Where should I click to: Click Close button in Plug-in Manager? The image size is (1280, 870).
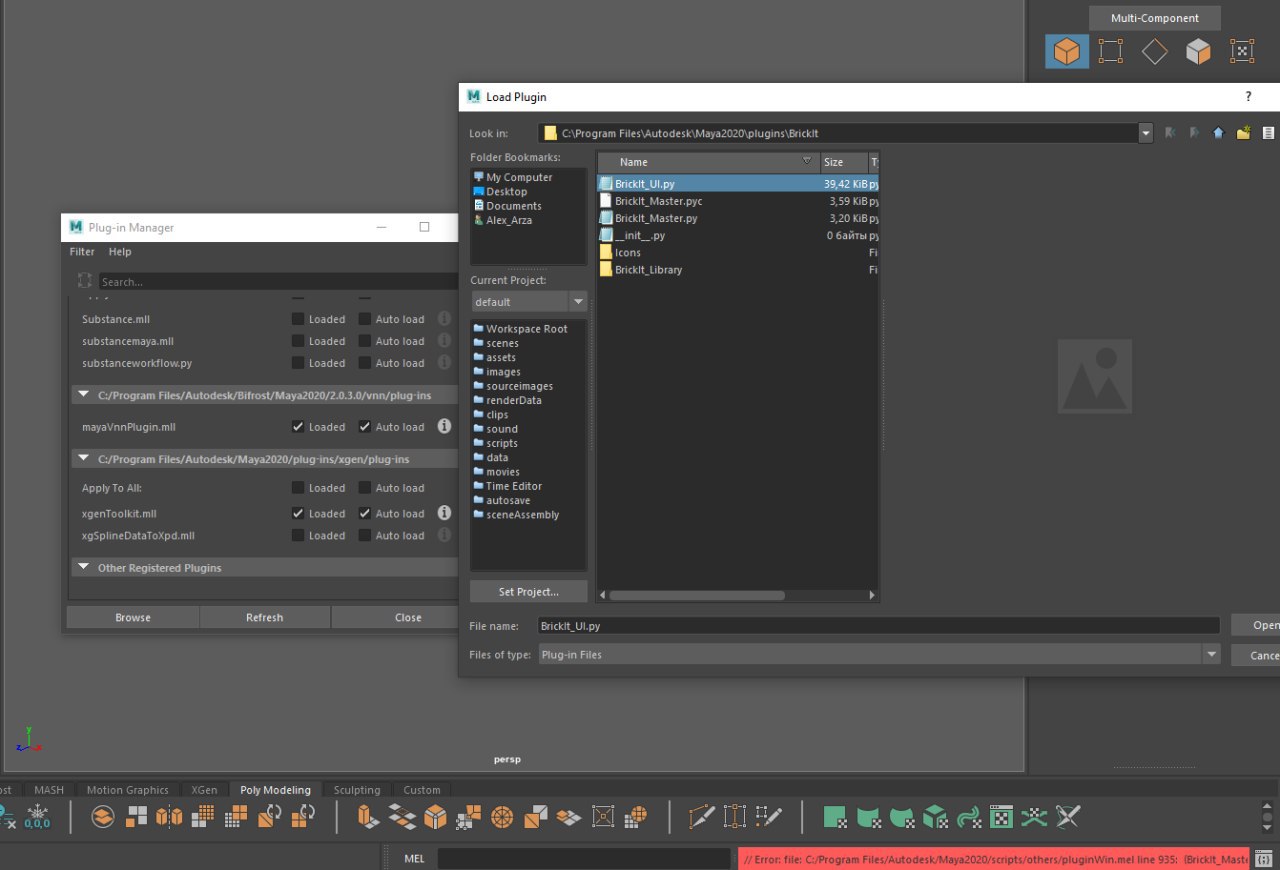pyautogui.click(x=395, y=617)
